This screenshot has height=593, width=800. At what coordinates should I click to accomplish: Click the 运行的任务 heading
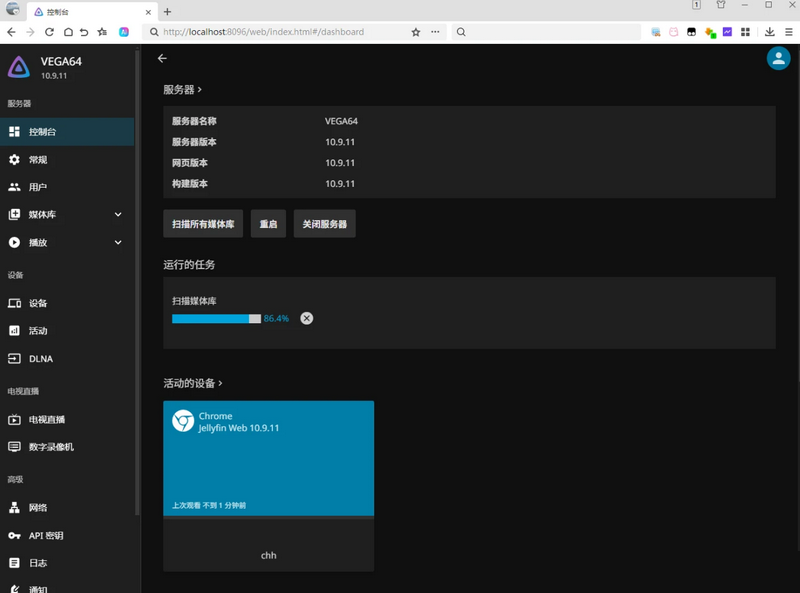(189, 264)
